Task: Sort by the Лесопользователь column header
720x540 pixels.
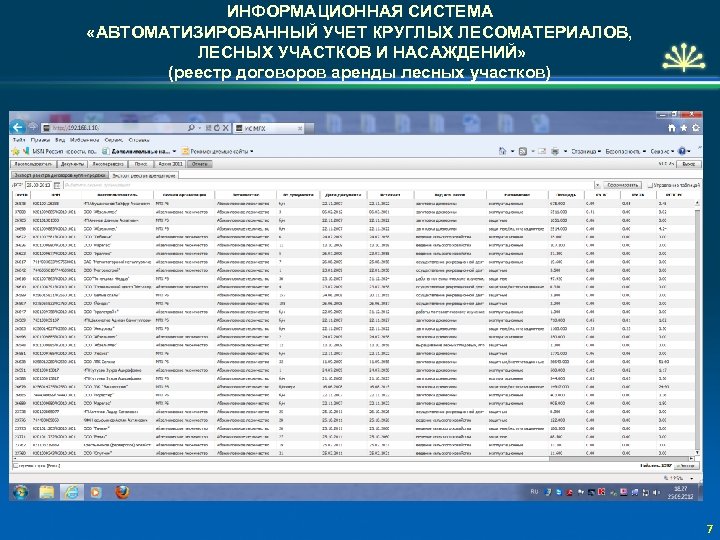Action: [x=117, y=195]
